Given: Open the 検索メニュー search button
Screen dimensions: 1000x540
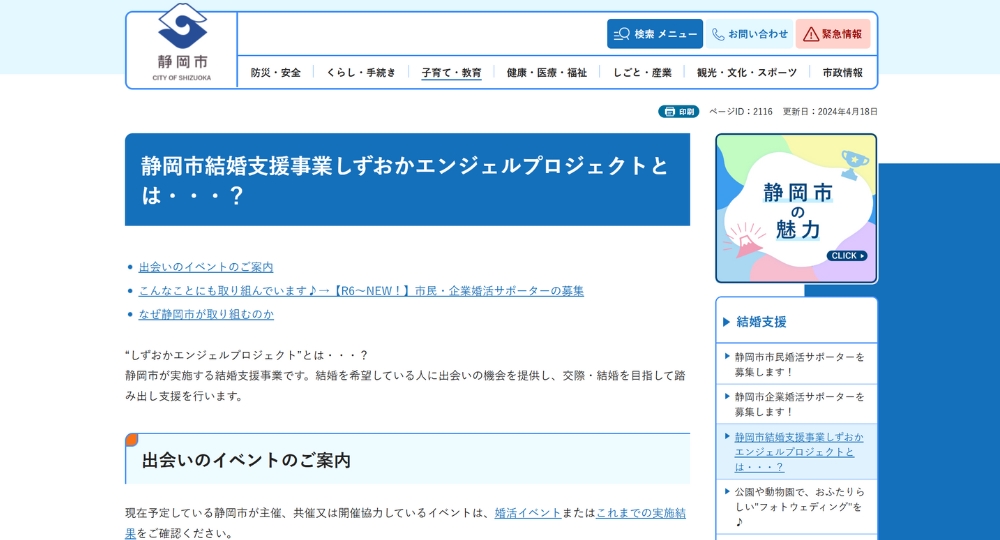Looking at the screenshot, I should [655, 34].
